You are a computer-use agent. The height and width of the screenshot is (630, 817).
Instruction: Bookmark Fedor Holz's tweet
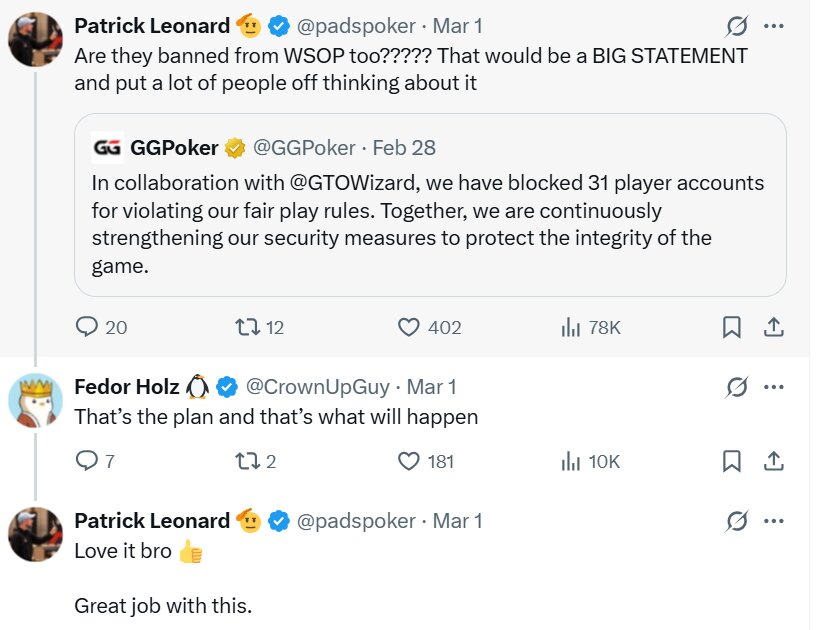(x=731, y=461)
